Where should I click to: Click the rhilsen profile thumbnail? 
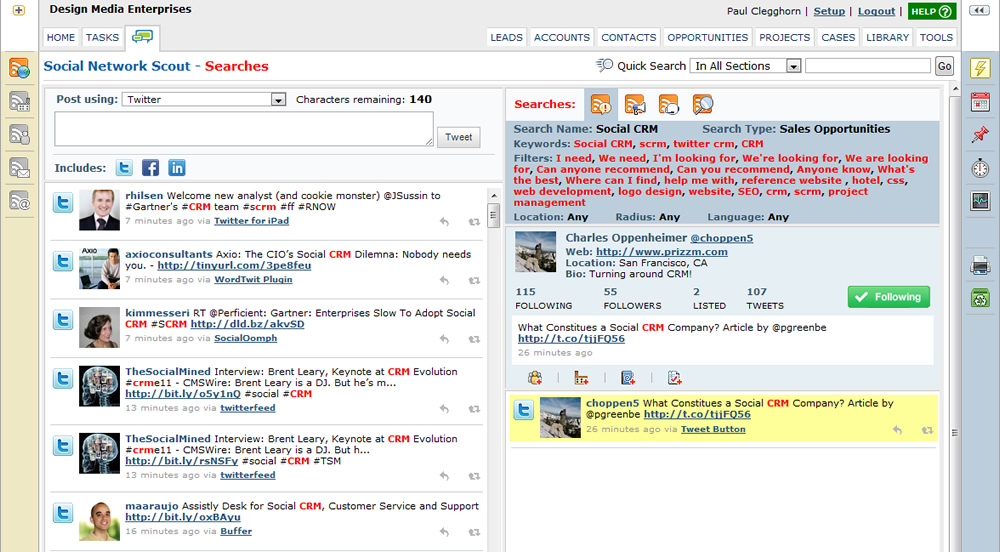99,210
